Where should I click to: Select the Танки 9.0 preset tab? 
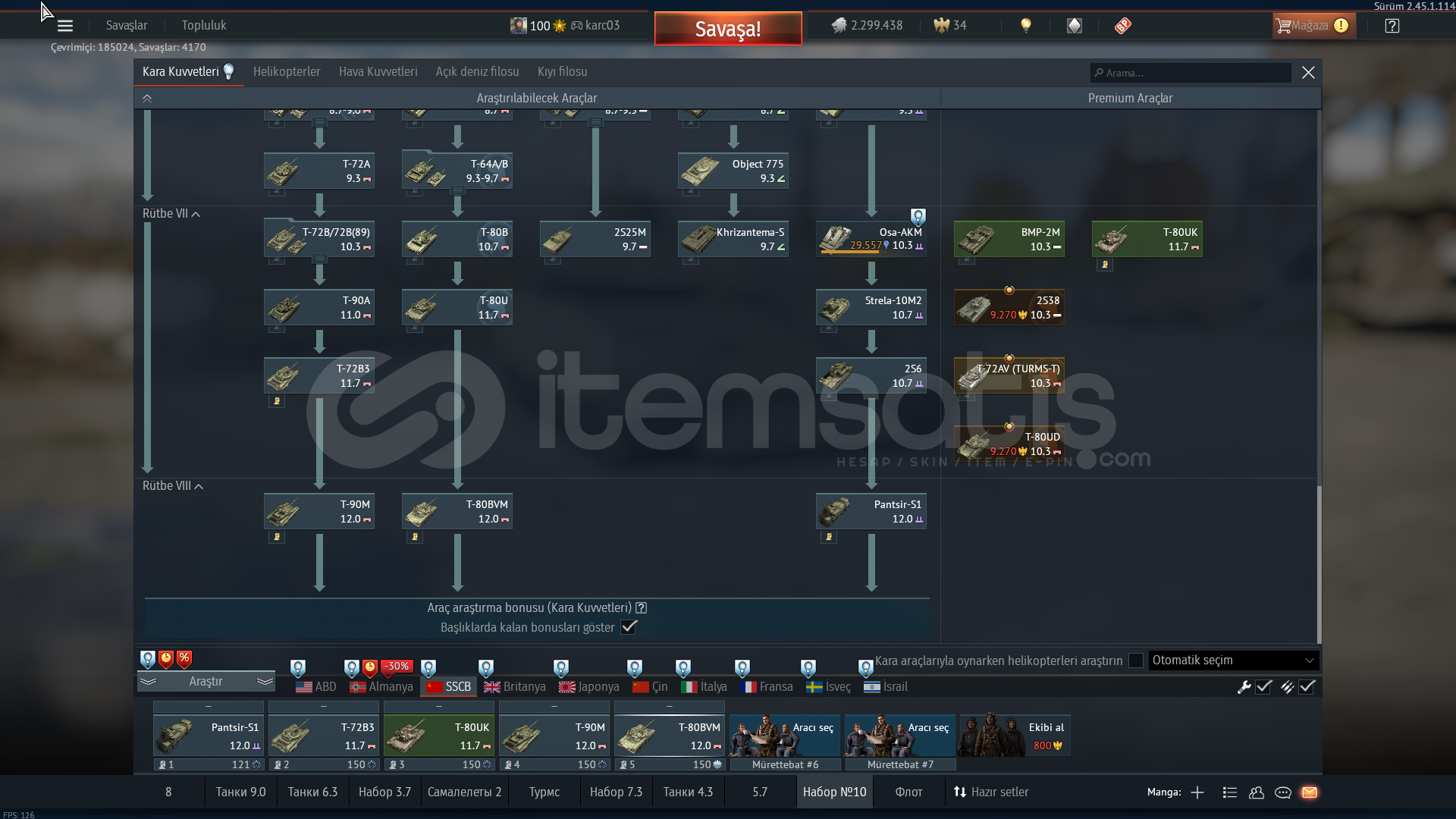coord(240,792)
